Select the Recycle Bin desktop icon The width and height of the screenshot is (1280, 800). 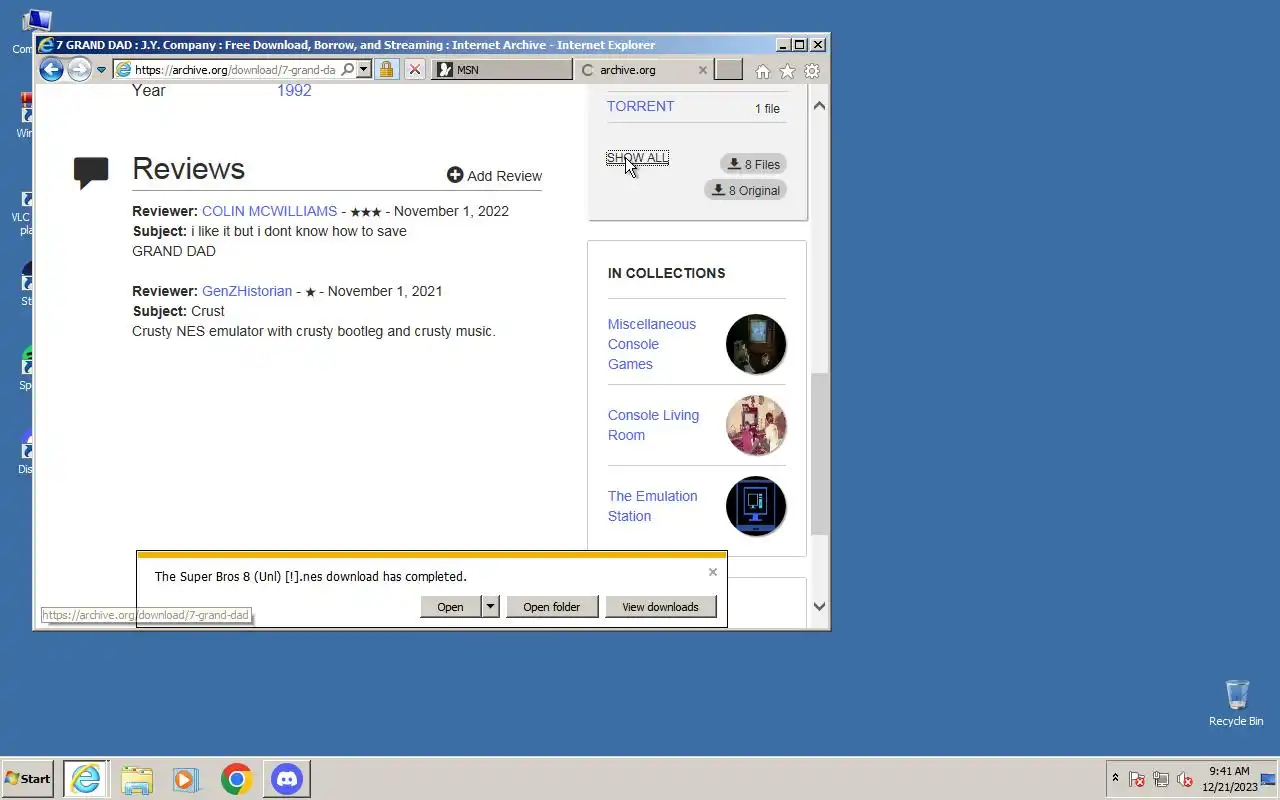pos(1236,703)
